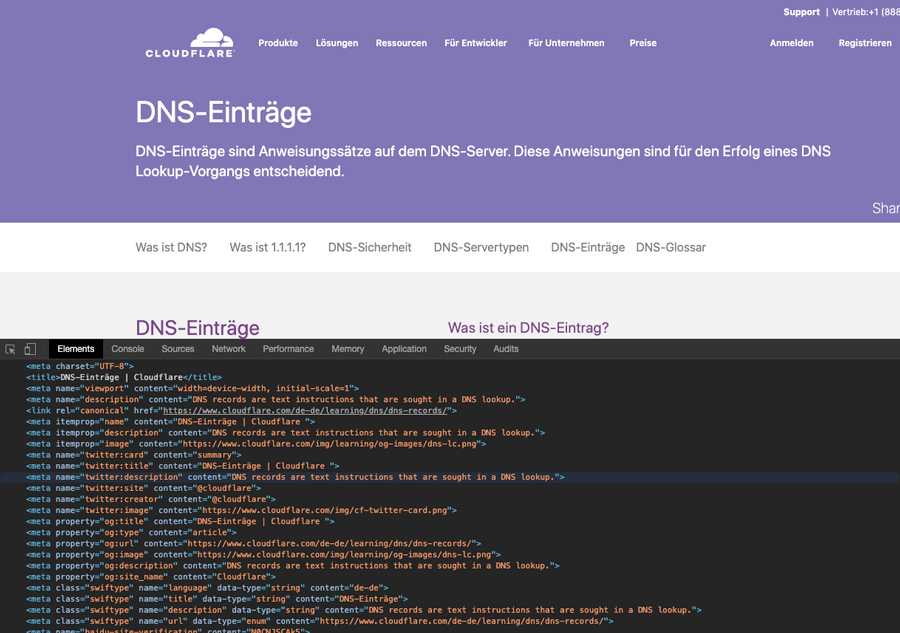Click the Was ist ein DNS-Eintrag? heading
Screen dimensions: 900x633
pos(528,328)
